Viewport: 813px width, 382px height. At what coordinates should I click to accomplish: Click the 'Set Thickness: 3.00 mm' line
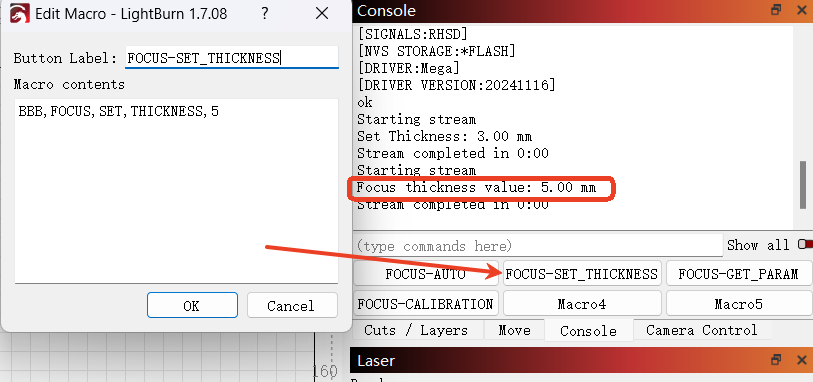pos(444,136)
